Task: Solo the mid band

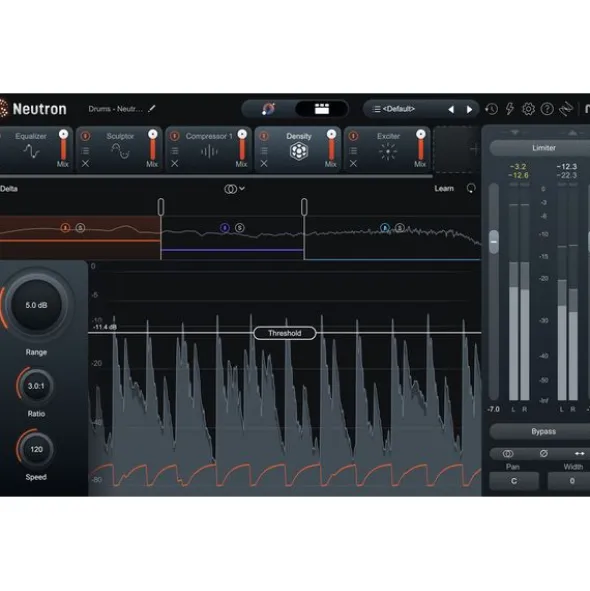Action: click(240, 228)
